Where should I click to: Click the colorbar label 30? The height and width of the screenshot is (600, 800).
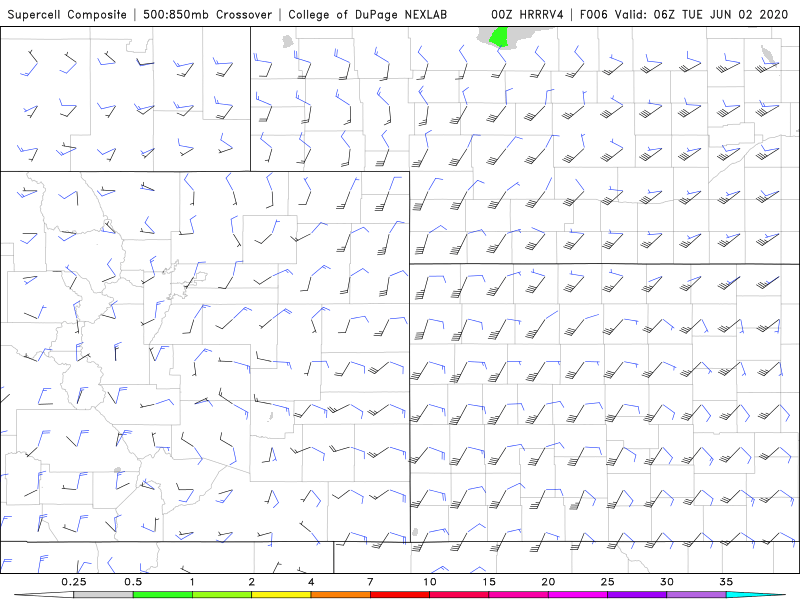point(666,582)
